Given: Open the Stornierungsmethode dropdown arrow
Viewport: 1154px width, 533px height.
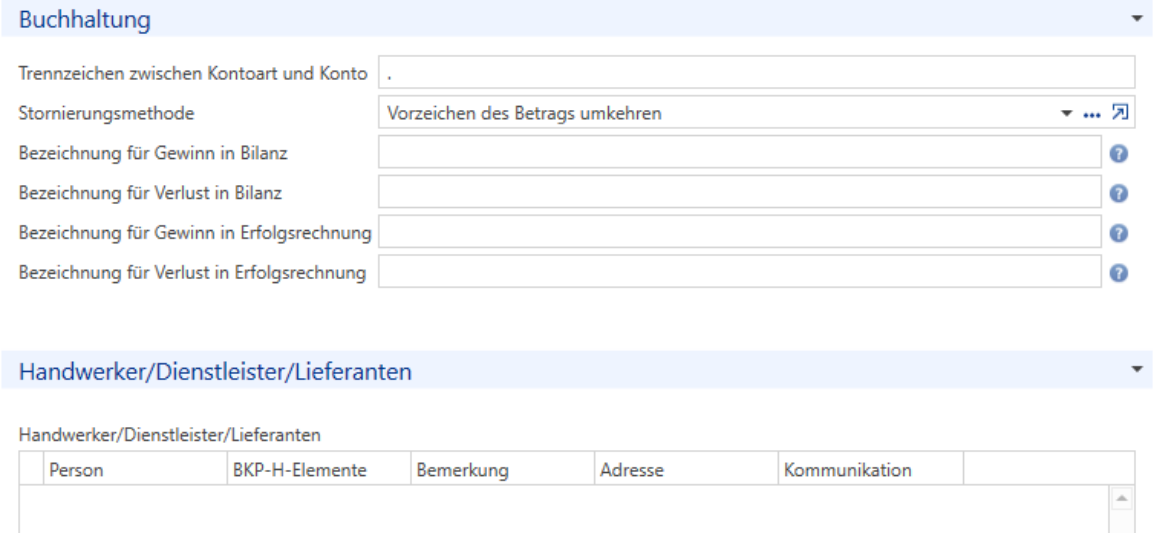Looking at the screenshot, I should pos(1066,114).
